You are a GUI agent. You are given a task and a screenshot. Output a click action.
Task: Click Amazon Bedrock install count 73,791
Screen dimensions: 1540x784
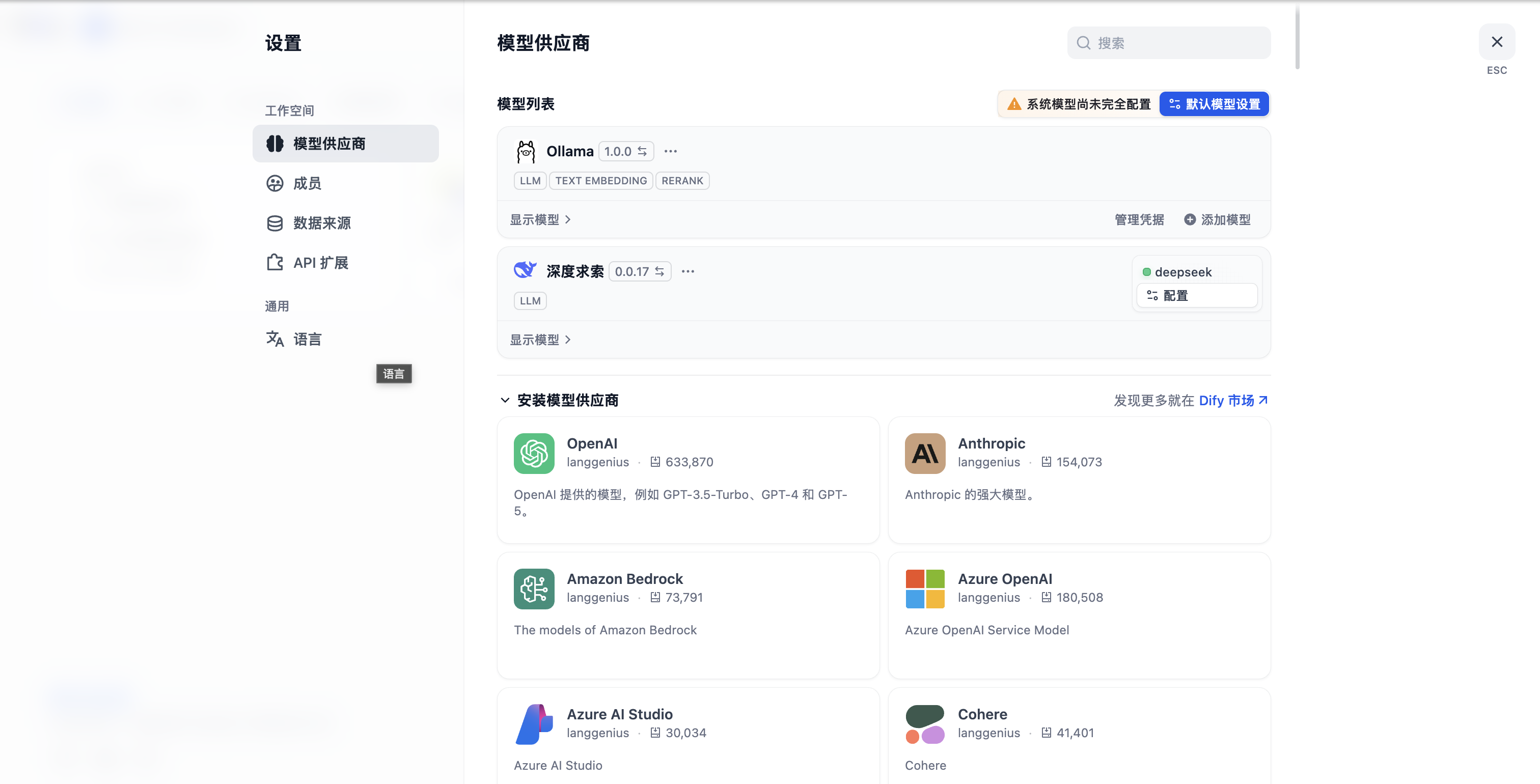[x=684, y=598]
